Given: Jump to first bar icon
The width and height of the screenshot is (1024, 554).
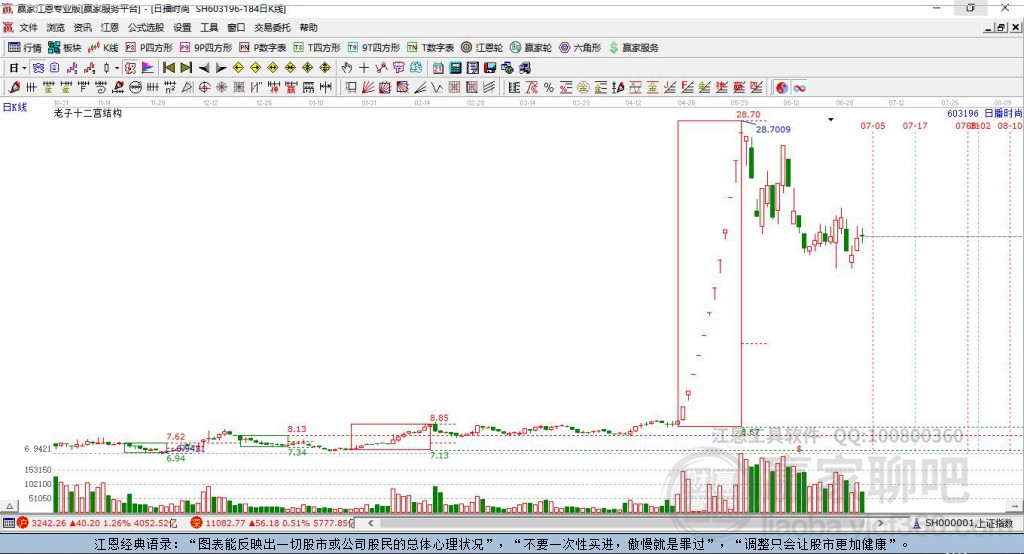Looking at the screenshot, I should (x=168, y=68).
